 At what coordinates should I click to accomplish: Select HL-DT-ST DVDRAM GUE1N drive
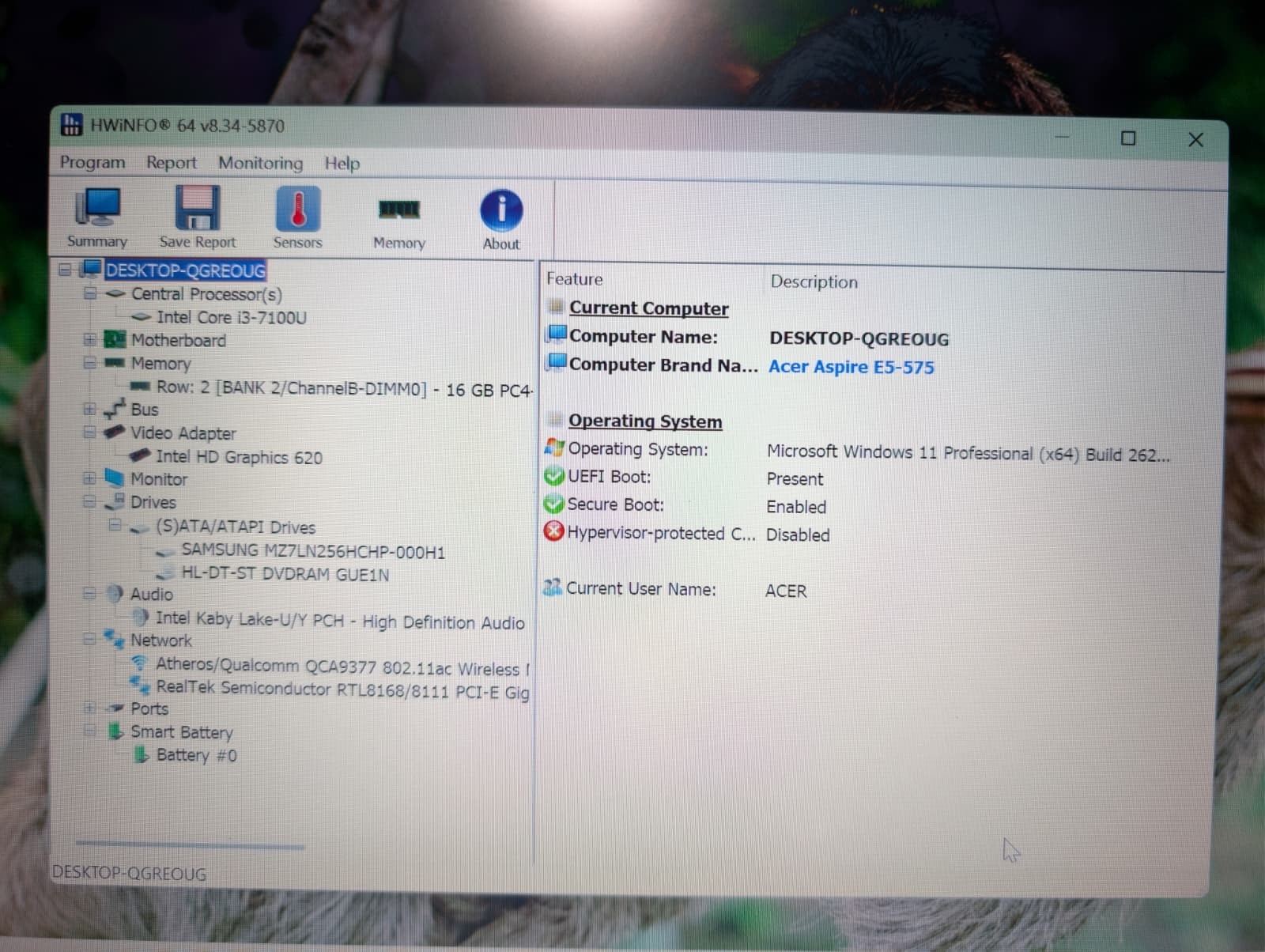pos(285,574)
